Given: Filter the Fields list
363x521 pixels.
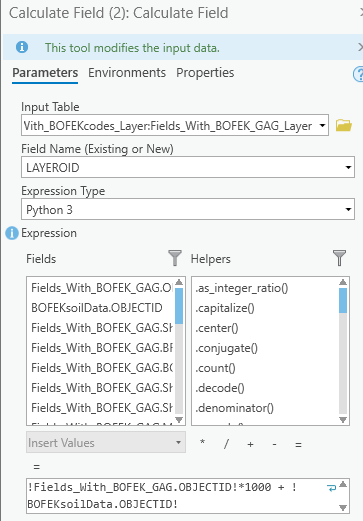Looking at the screenshot, I should pyautogui.click(x=175, y=258).
